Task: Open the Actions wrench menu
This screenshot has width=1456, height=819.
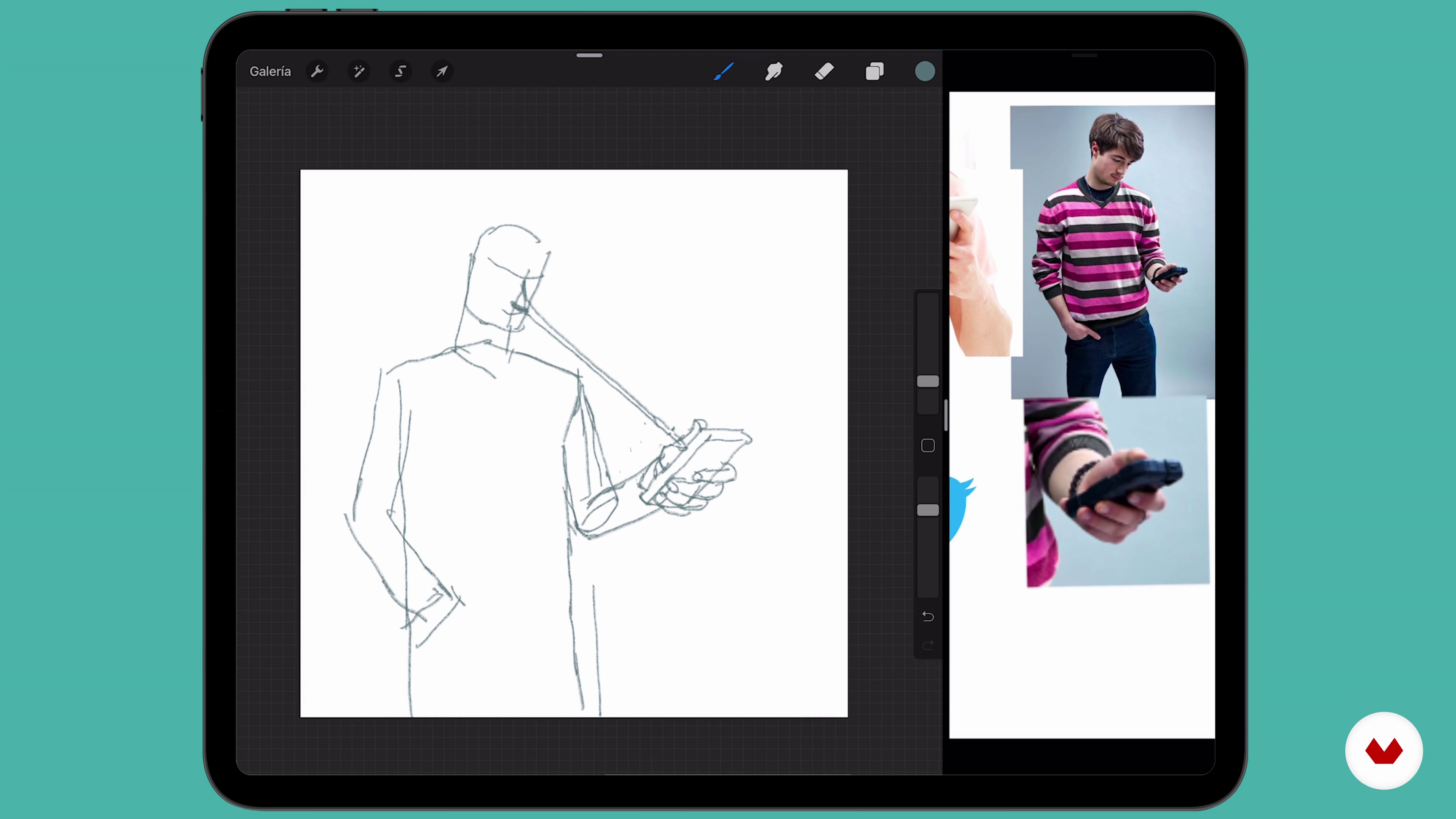Action: pos(317,71)
